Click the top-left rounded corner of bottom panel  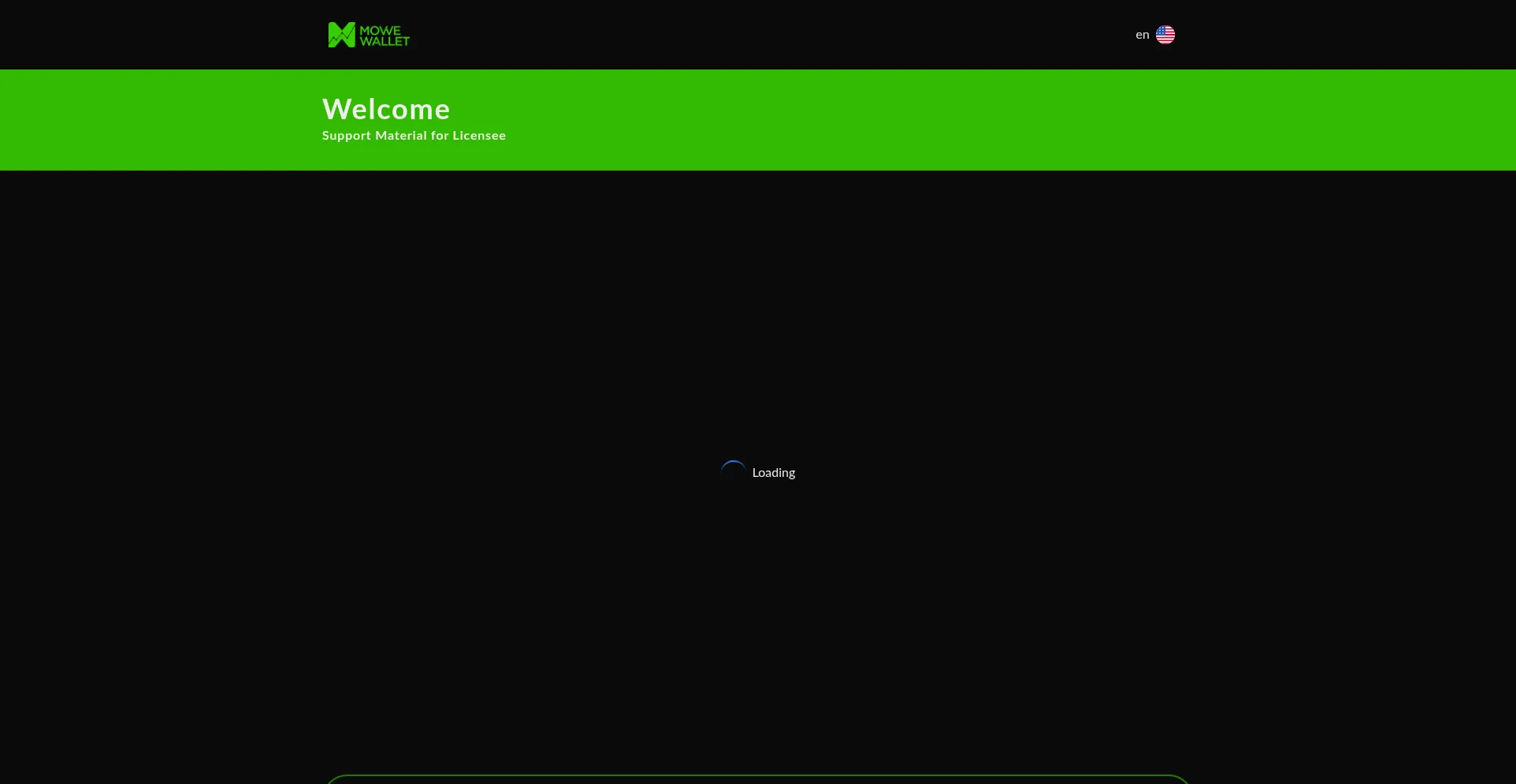pyautogui.click(x=330, y=779)
